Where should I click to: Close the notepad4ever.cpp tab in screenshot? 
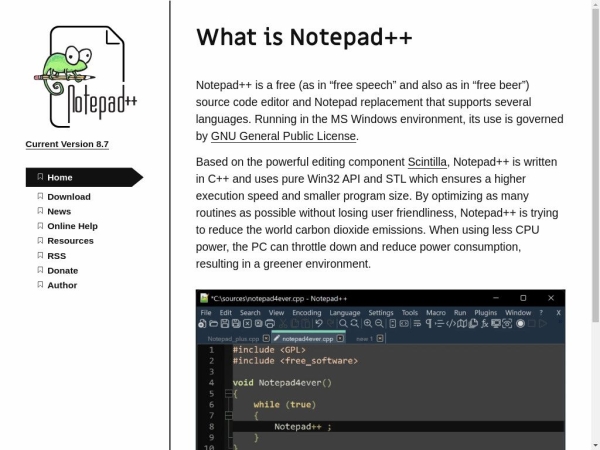pos(340,338)
